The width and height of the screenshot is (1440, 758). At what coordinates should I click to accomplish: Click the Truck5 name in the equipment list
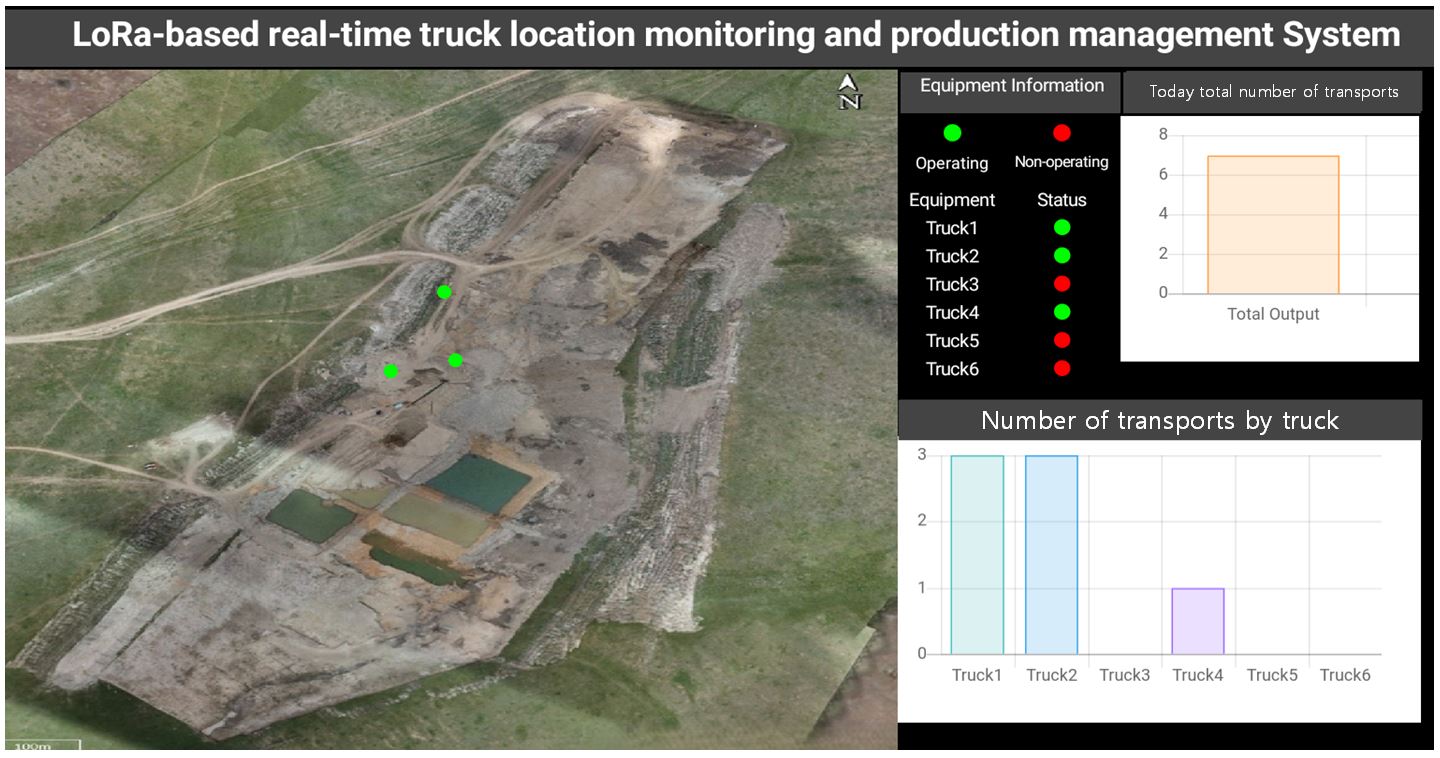coord(952,340)
